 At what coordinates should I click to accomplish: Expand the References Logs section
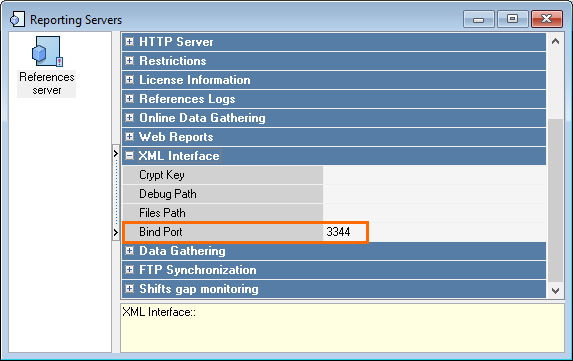pyautogui.click(x=130, y=99)
